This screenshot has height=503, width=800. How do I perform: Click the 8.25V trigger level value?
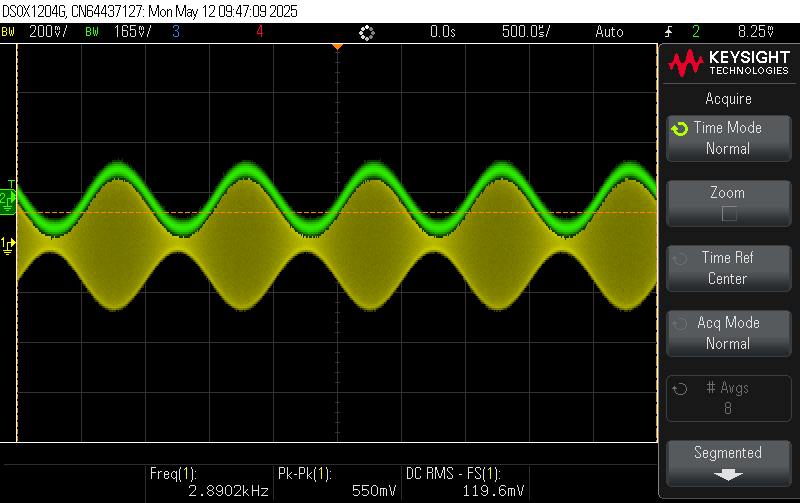754,32
